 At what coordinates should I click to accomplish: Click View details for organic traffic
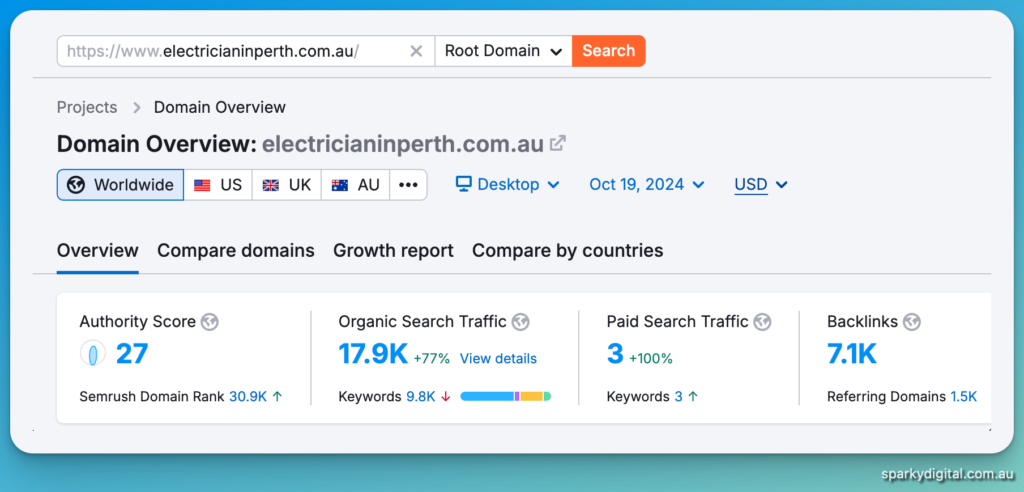coord(498,359)
